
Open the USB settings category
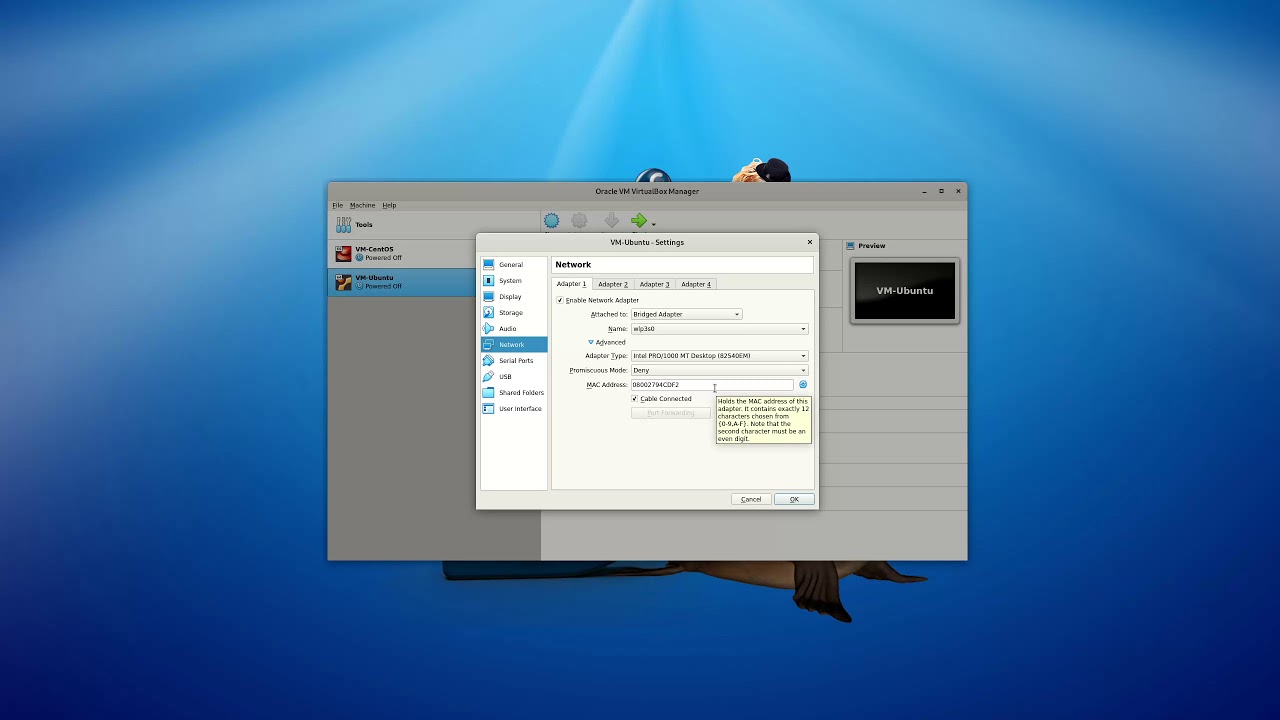pos(513,377)
